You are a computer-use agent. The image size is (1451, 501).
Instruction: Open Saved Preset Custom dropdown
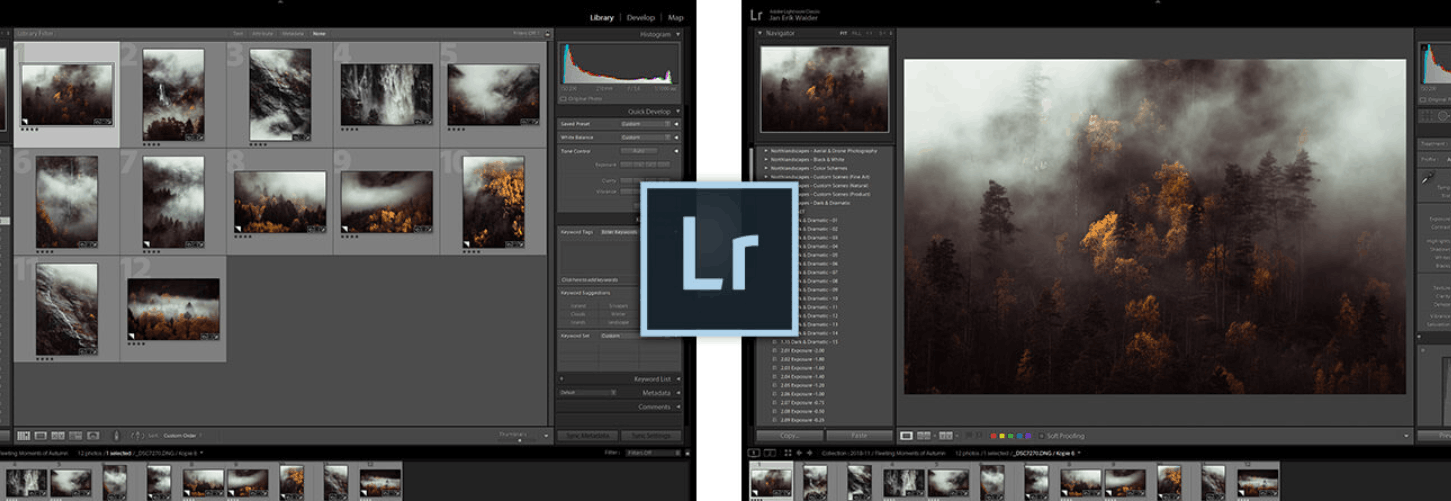(646, 124)
